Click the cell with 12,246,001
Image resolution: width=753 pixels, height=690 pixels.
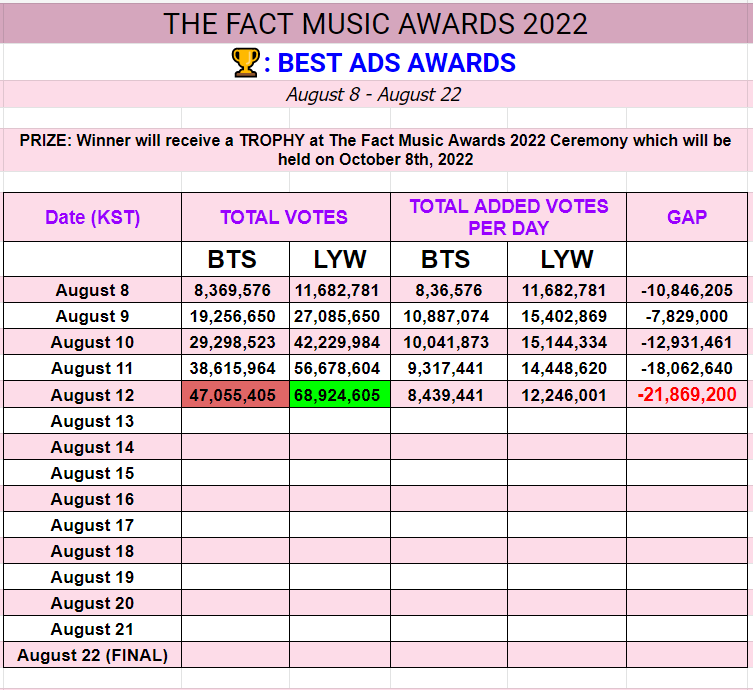tap(567, 395)
